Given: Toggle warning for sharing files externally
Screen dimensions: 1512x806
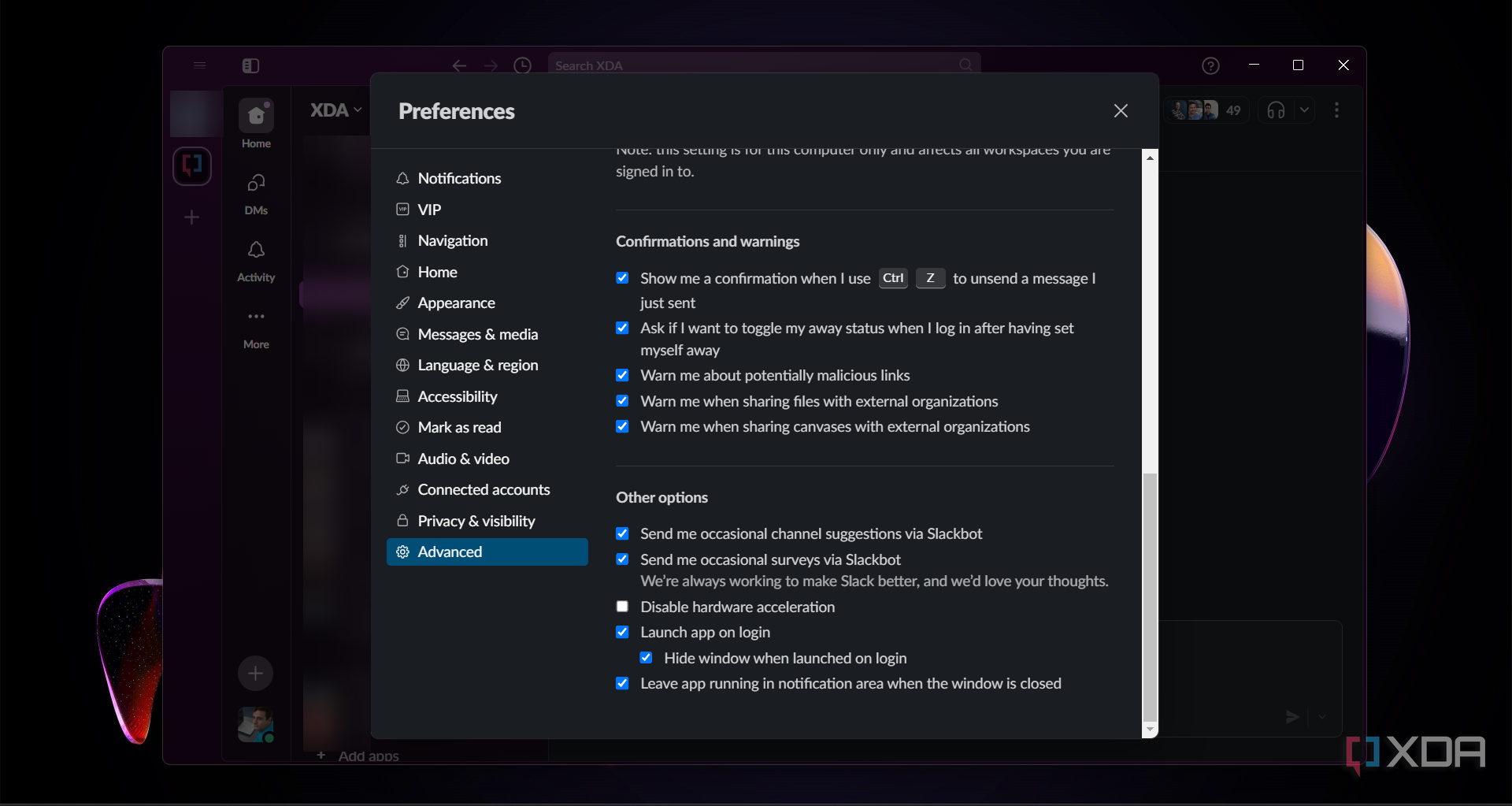Looking at the screenshot, I should tap(622, 401).
